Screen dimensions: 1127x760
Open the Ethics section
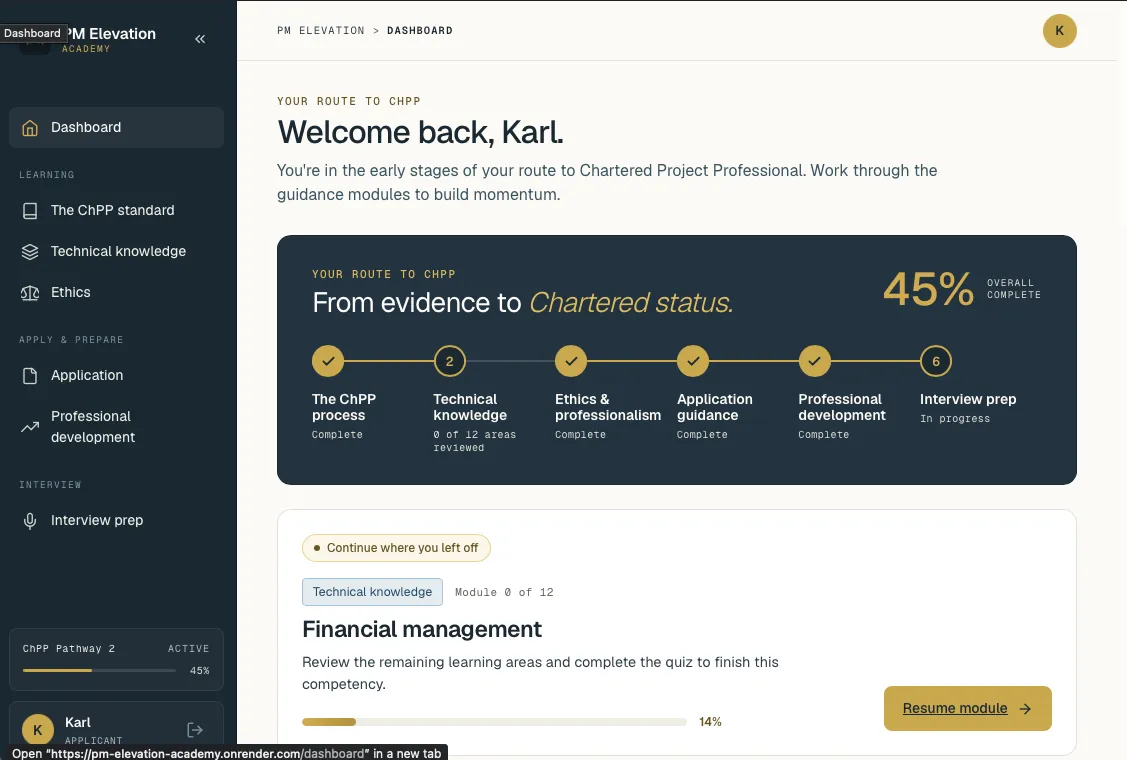pos(116,293)
